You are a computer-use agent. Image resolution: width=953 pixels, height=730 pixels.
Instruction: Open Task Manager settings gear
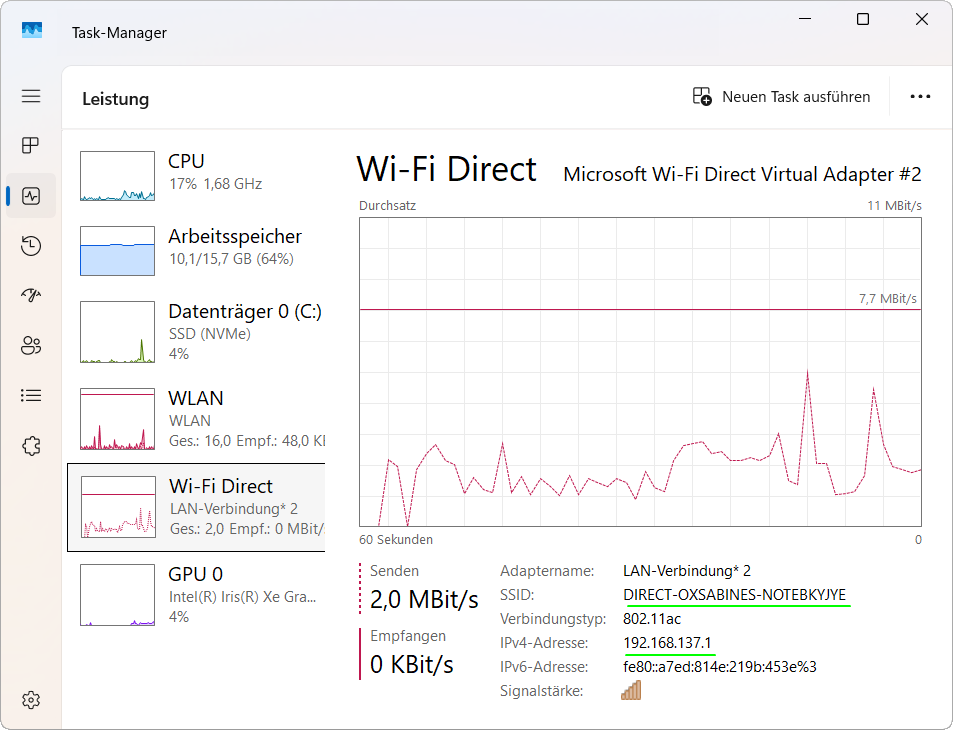tap(31, 699)
